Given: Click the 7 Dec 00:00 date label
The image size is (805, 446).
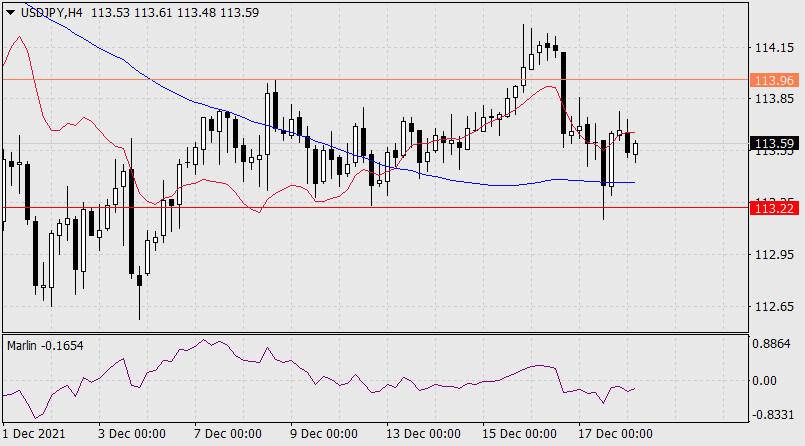Looking at the screenshot, I should 228,434.
